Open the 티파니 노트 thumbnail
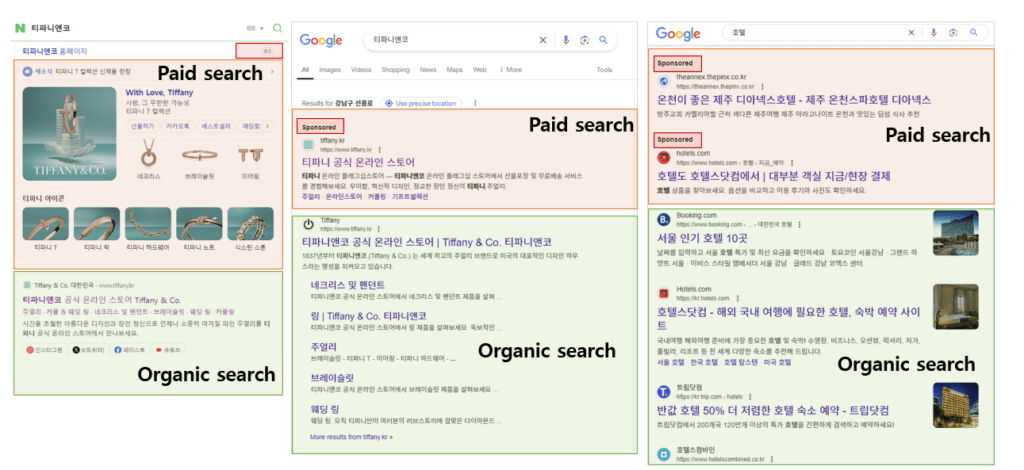Image resolution: width=1024 pixels, height=470 pixels. pyautogui.click(x=199, y=224)
